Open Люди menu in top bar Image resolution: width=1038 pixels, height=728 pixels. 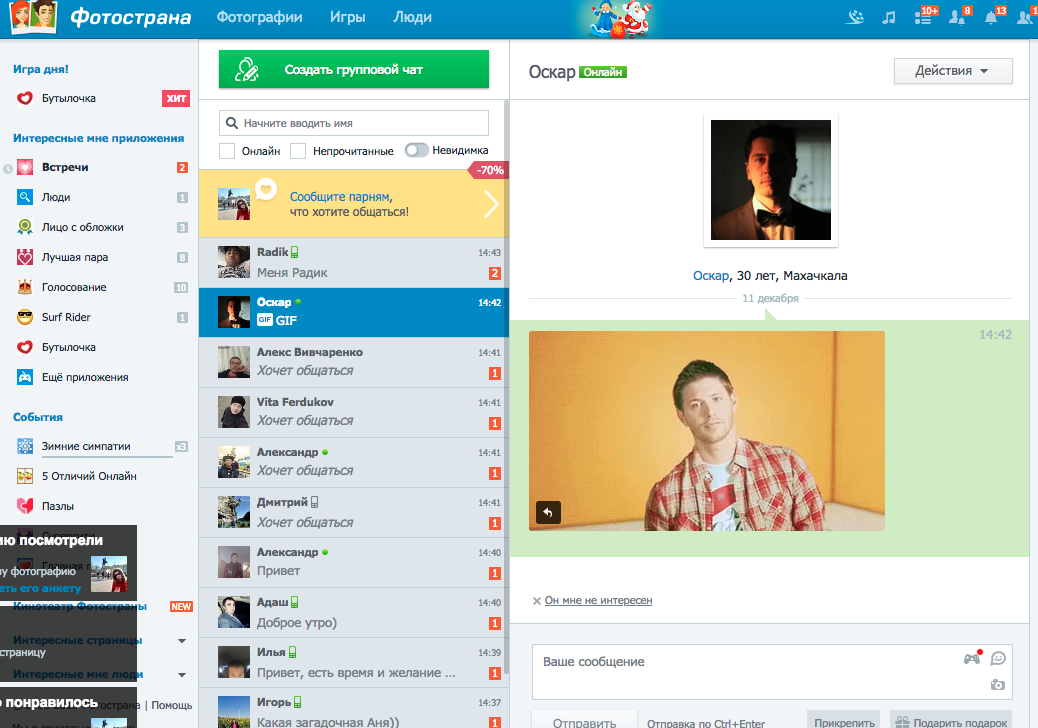[412, 17]
